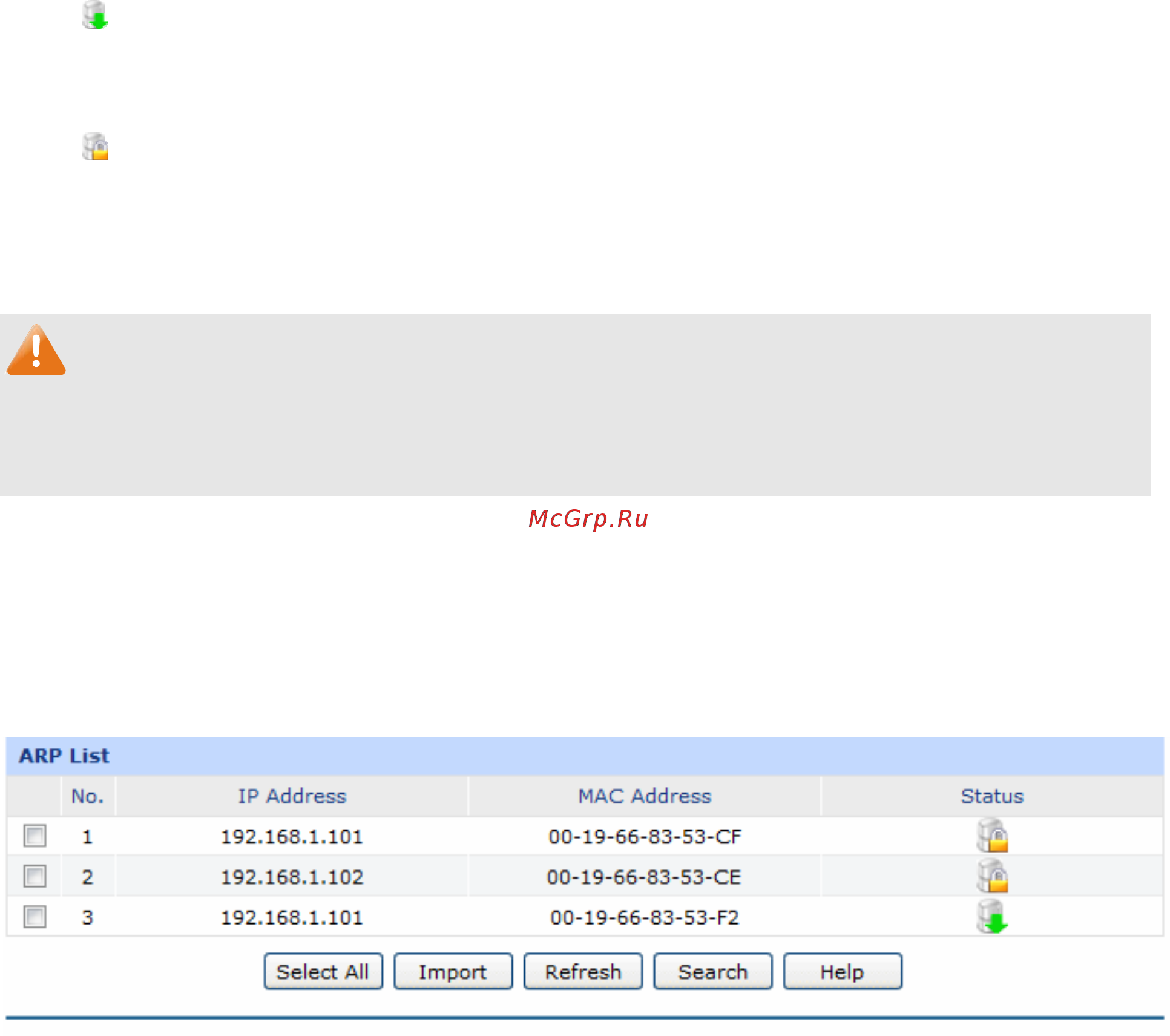This screenshot has height=1036, width=1170.
Task: Click the Status column header
Action: 992,796
